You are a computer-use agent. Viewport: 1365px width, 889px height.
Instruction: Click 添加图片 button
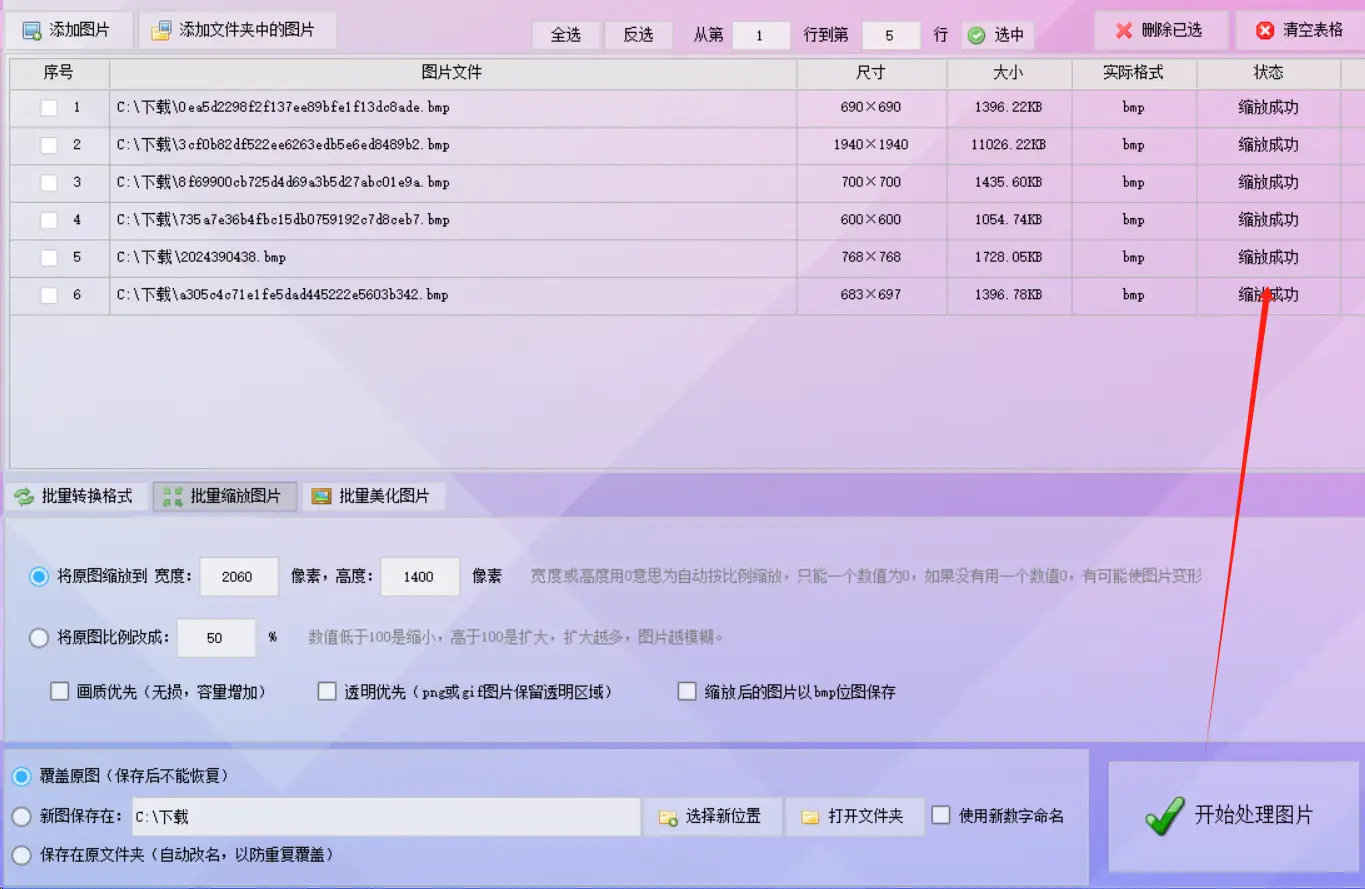coord(68,31)
